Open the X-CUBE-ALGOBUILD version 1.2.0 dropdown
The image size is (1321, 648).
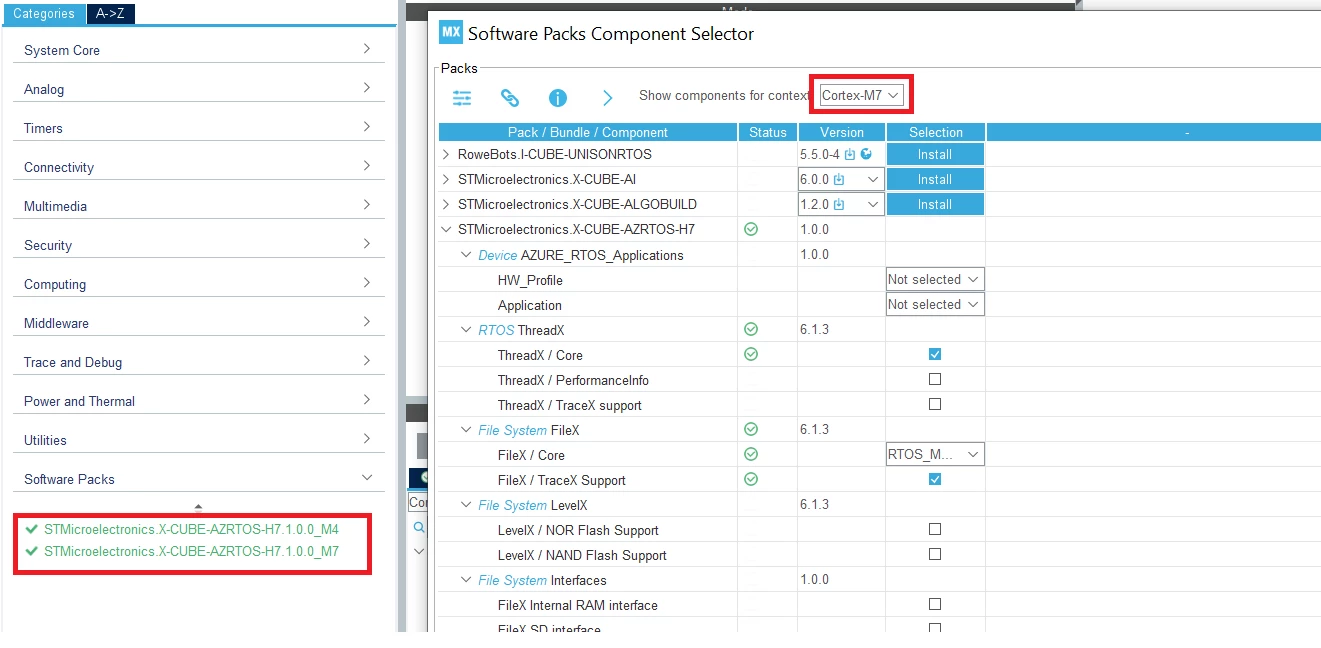point(841,205)
